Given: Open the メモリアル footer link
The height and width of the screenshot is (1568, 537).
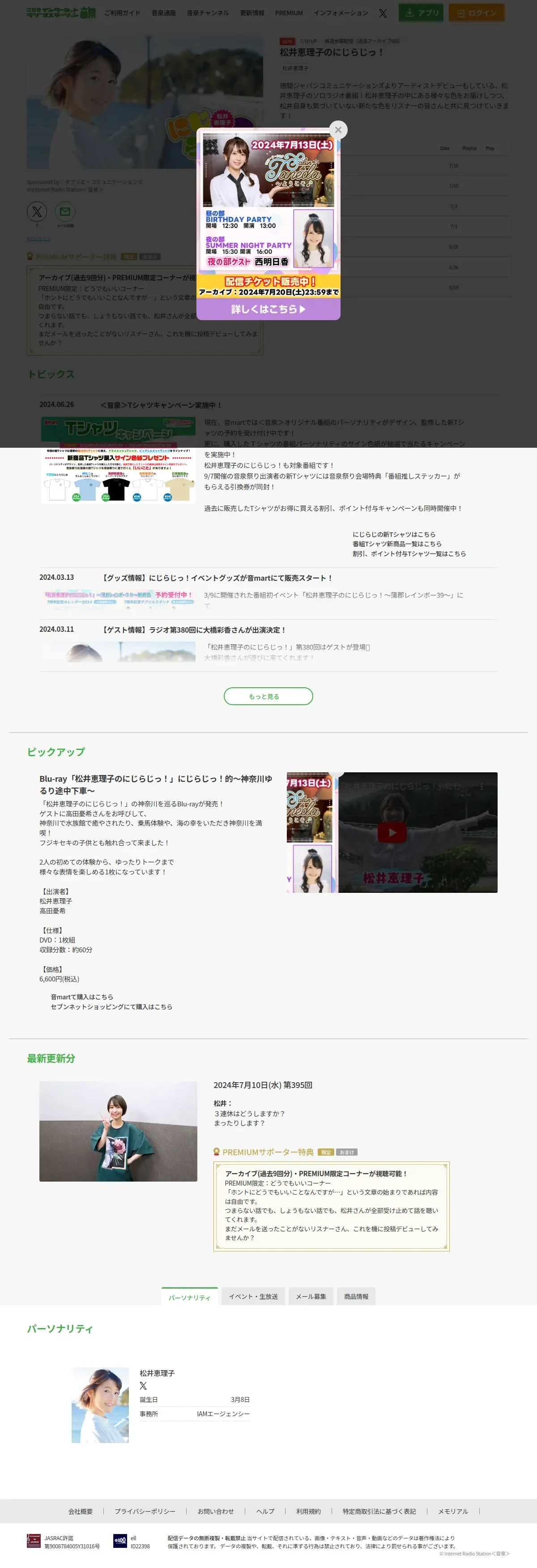Looking at the screenshot, I should pyautogui.click(x=453, y=1512).
